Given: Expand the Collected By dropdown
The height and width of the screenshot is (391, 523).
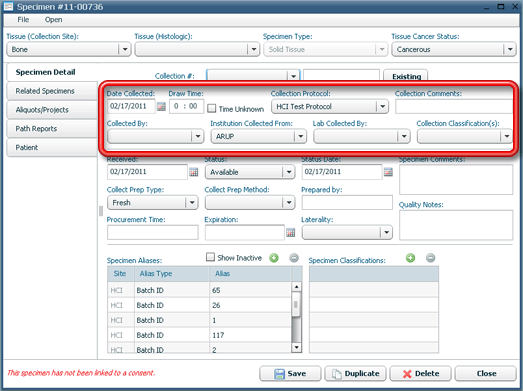Looking at the screenshot, I should point(197,136).
